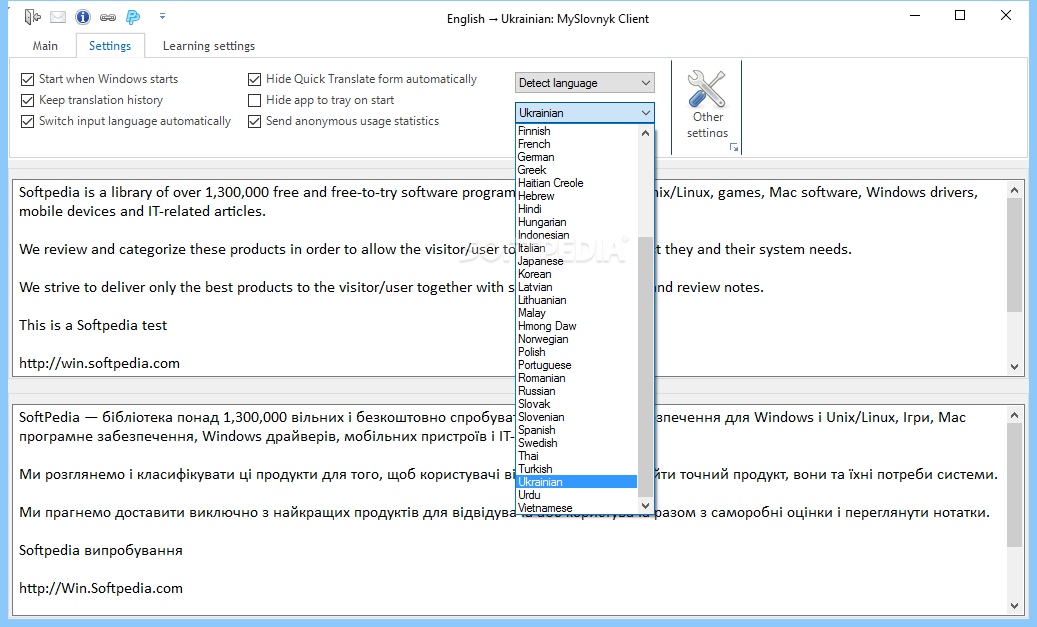
Task: Pick Malay in the dropdown list
Action: coord(576,314)
